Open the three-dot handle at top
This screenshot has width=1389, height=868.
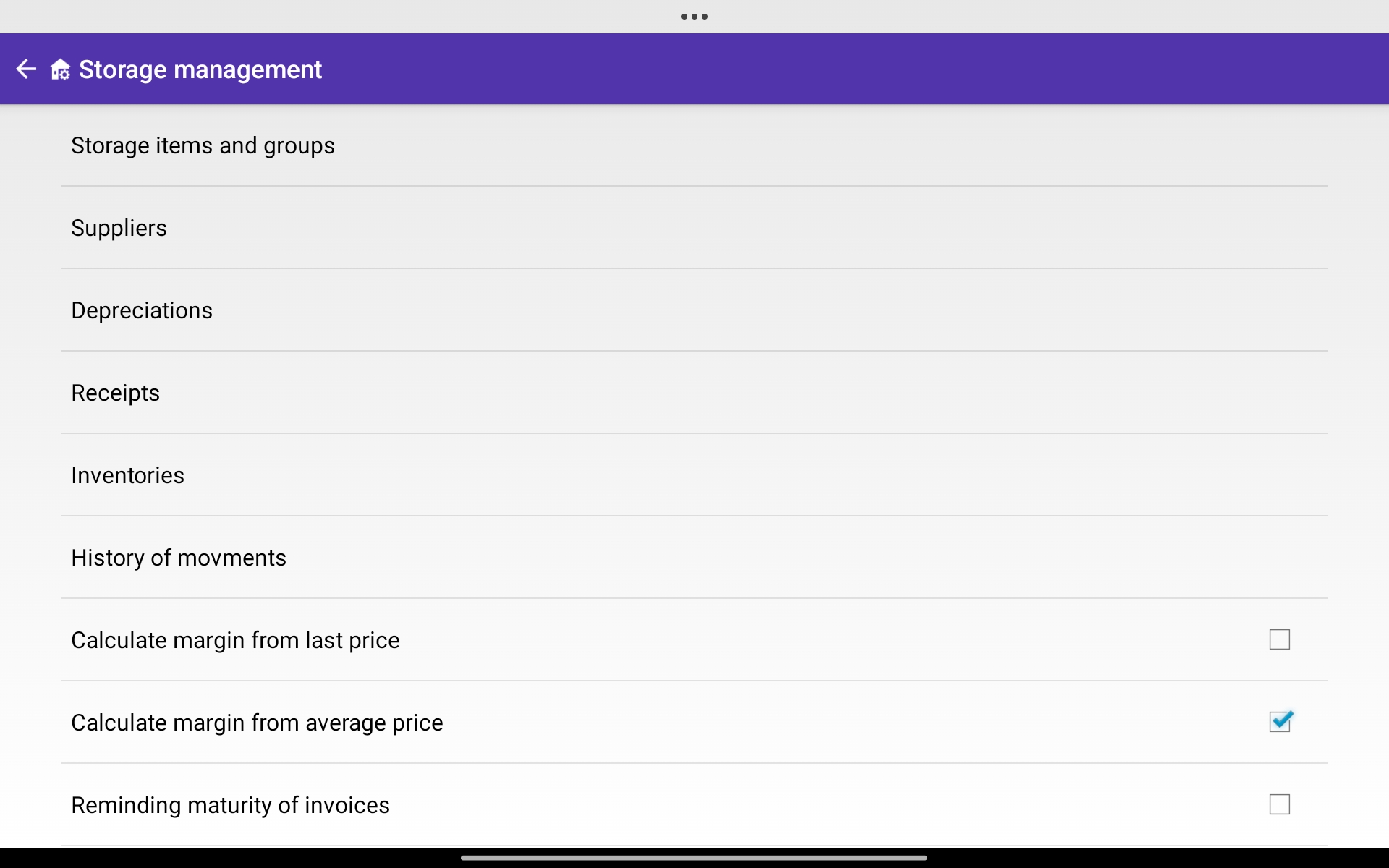click(x=694, y=17)
